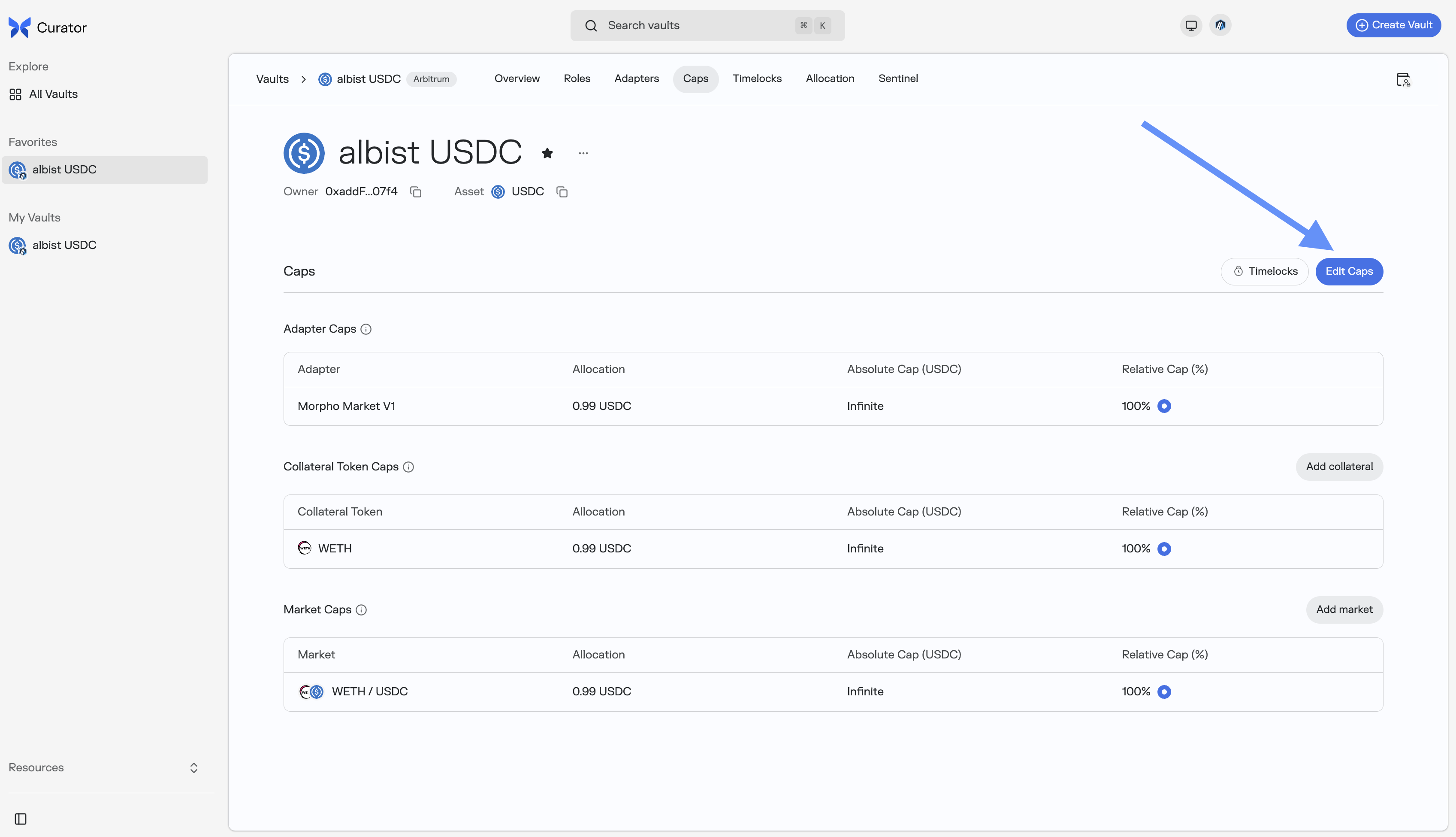The width and height of the screenshot is (1456, 837).
Task: Unfavorite albist USDC via the star icon
Action: [x=547, y=152]
